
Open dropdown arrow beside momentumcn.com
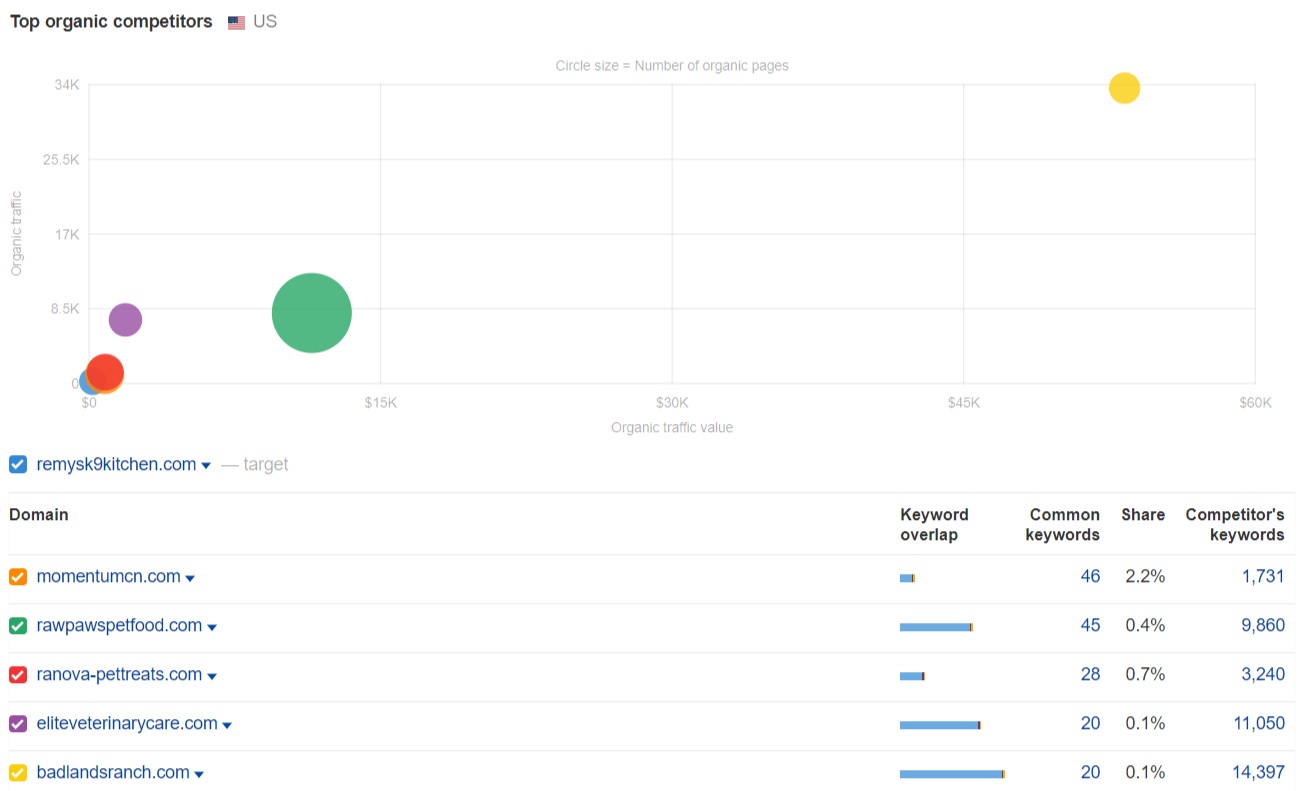190,578
